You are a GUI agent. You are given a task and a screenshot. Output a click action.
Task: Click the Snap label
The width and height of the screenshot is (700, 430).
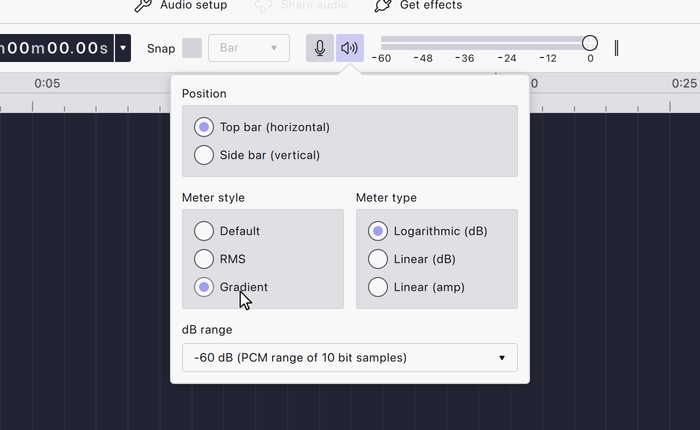point(161,48)
